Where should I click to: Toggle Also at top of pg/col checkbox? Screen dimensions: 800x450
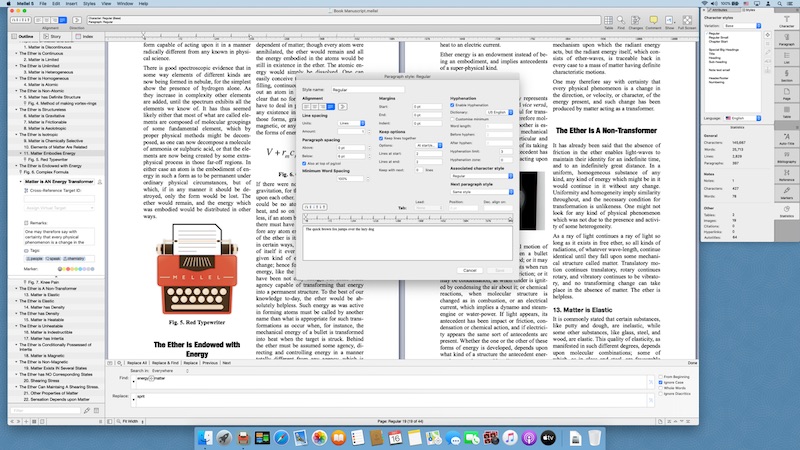tap(304, 164)
